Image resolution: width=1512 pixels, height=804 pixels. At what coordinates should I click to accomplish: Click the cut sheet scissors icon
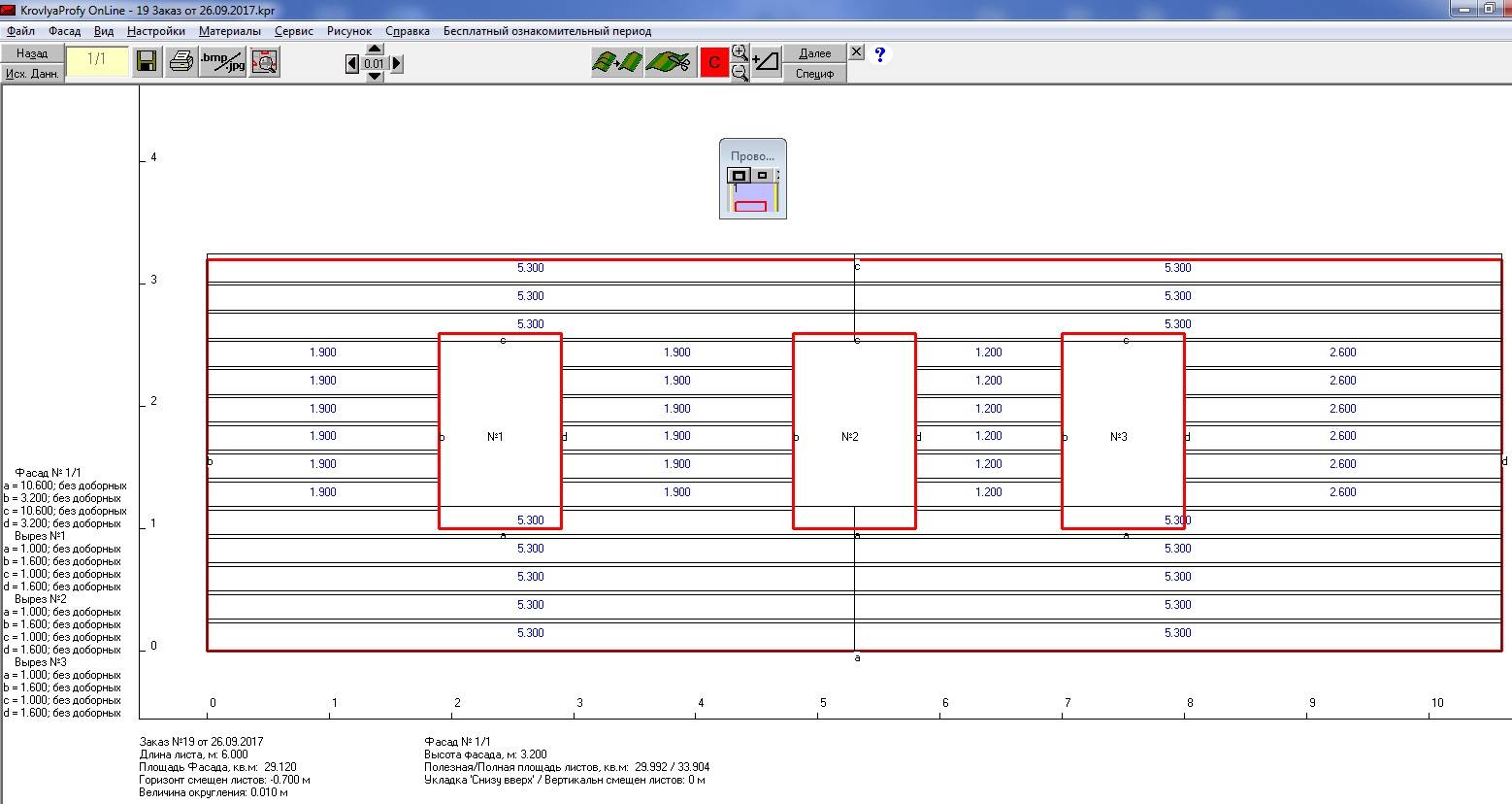[670, 63]
